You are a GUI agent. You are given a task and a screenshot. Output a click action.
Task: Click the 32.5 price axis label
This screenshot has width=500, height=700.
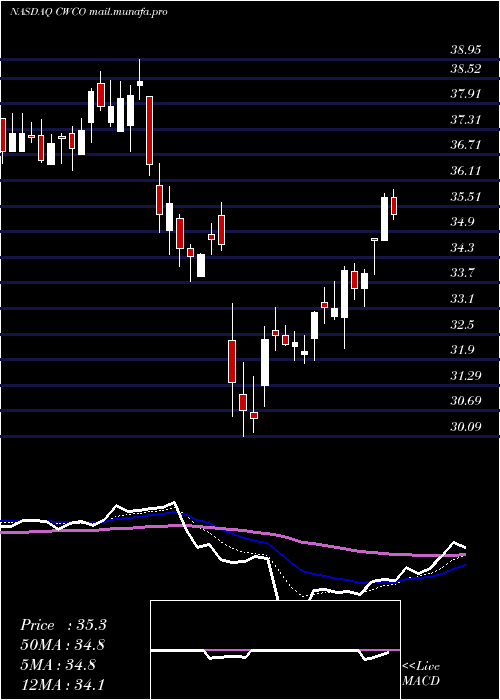click(462, 325)
